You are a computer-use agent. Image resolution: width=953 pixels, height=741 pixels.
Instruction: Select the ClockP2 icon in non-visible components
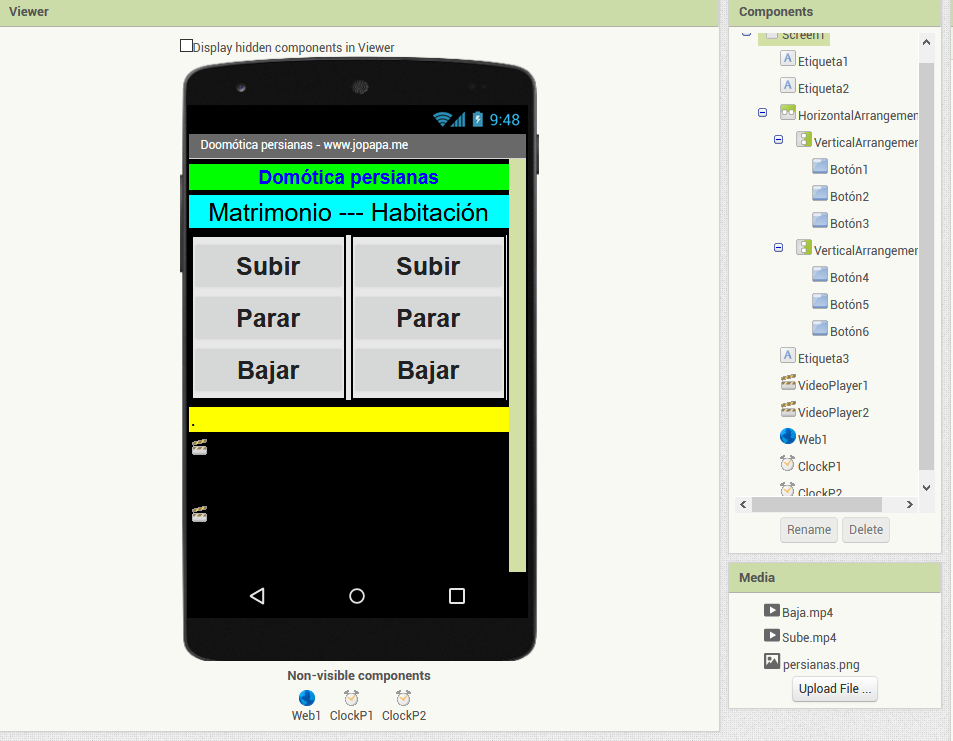tap(403, 698)
